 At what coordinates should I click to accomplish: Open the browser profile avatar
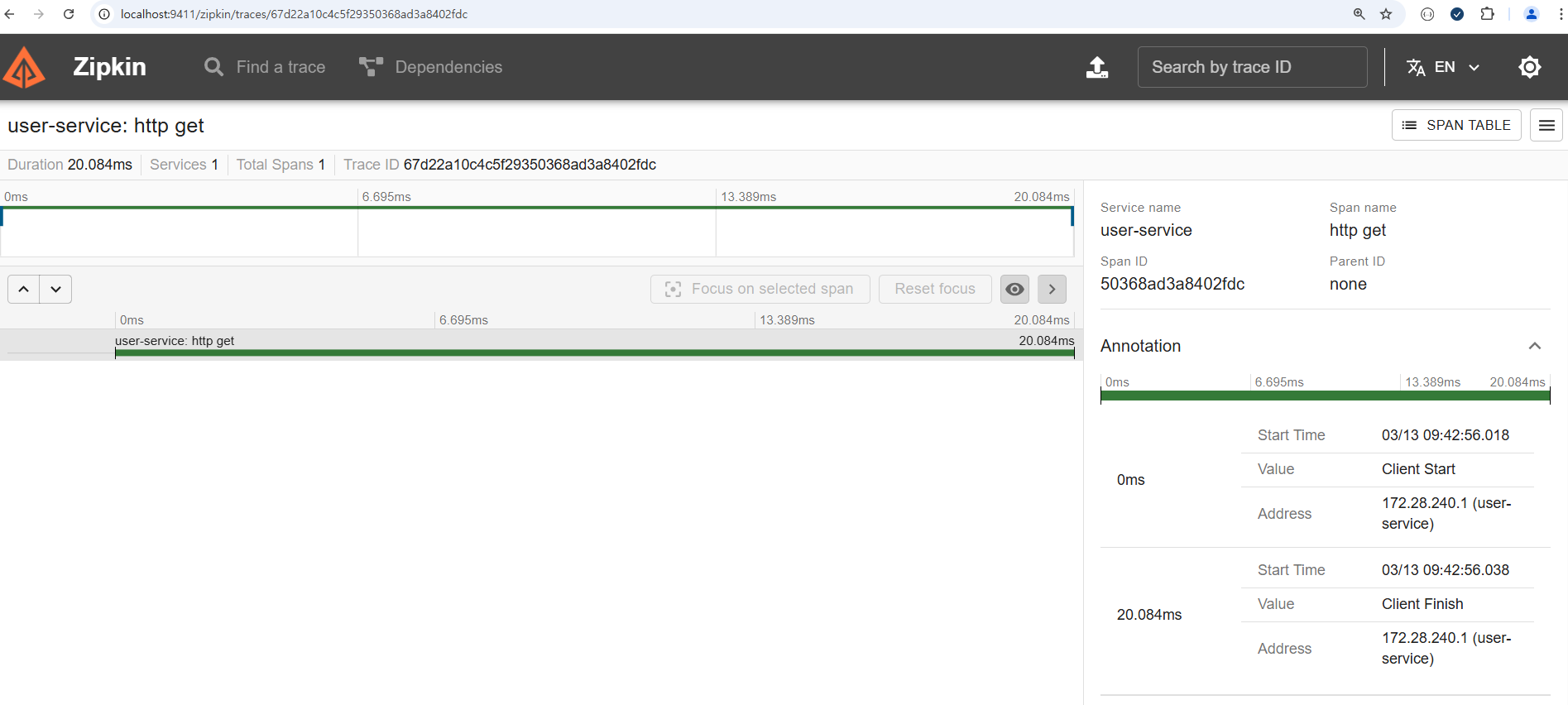[1531, 14]
